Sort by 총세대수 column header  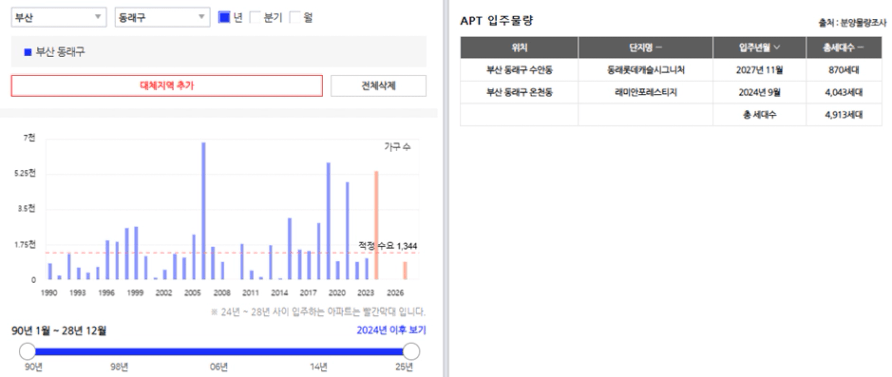coord(844,48)
